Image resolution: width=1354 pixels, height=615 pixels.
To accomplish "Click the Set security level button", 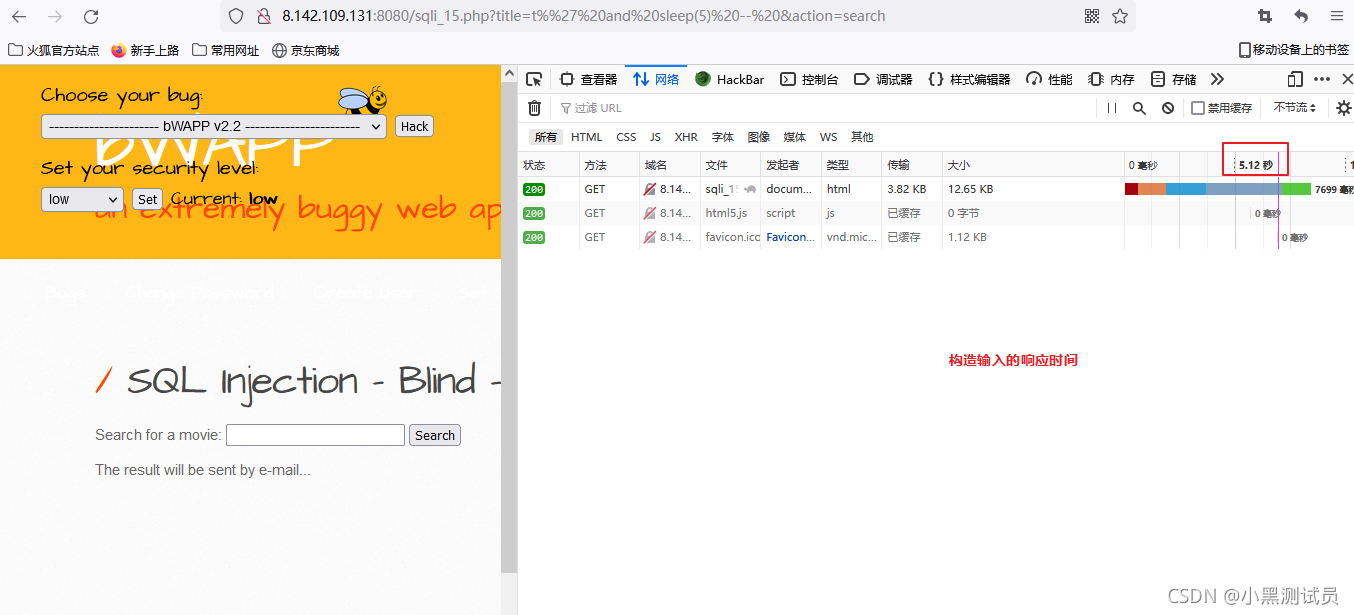I will click(x=147, y=199).
